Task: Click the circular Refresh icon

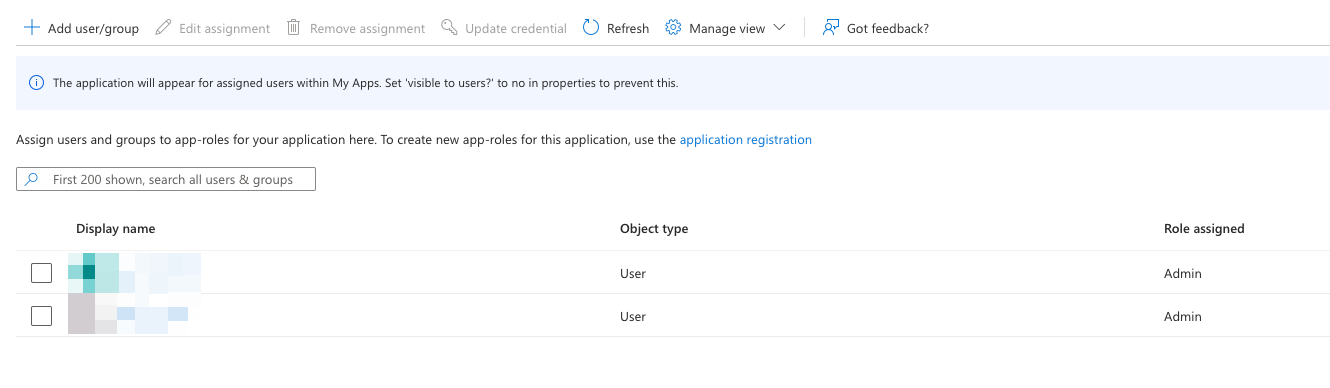Action: (591, 28)
